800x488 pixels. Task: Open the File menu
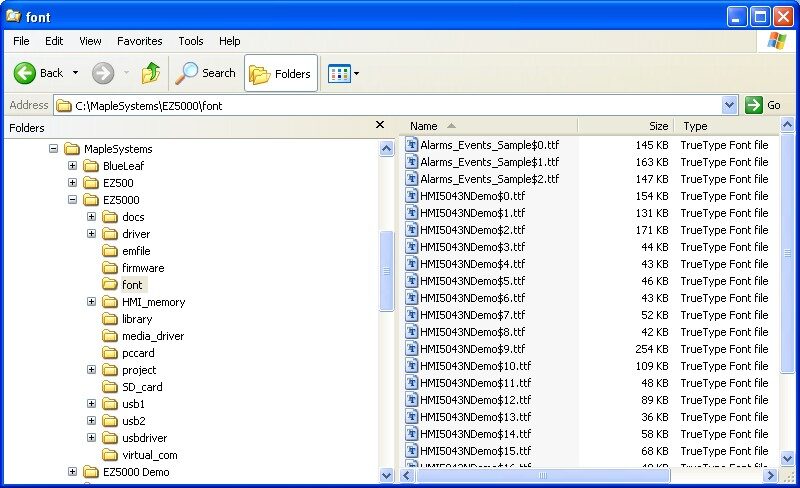21,41
